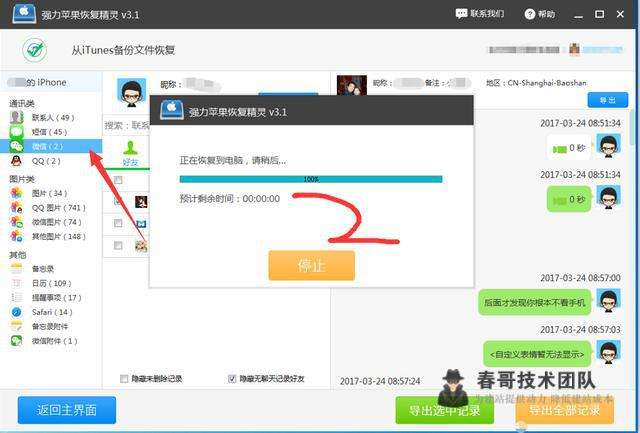Image resolution: width=640 pixels, height=433 pixels.
Task: Click 导出选中记录 export selected button
Action: pos(444,410)
